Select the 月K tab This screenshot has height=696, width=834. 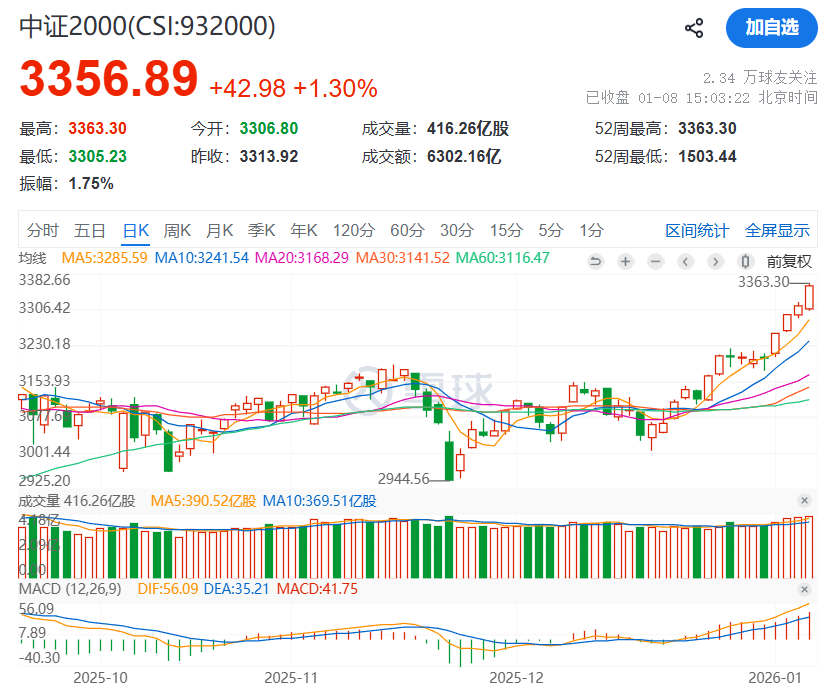click(220, 231)
